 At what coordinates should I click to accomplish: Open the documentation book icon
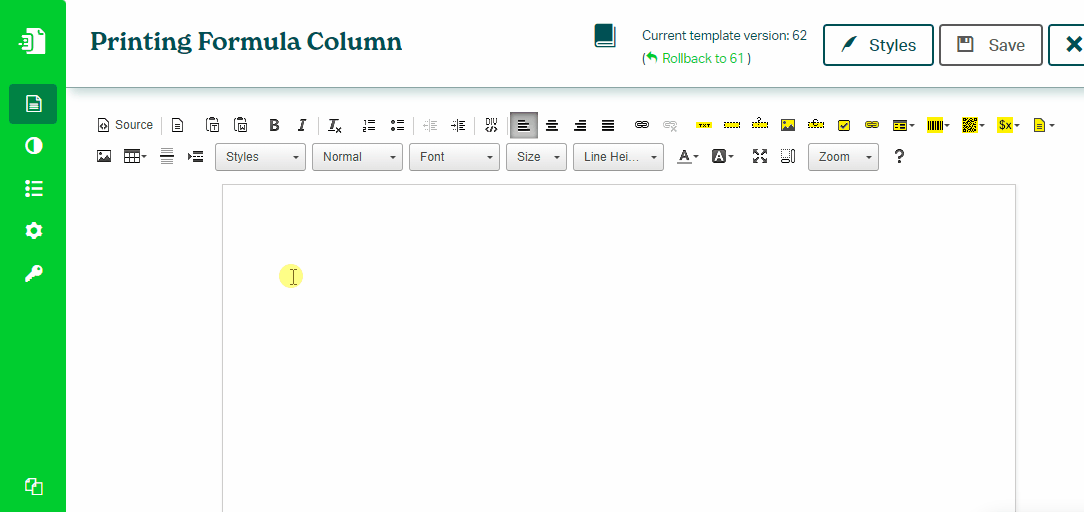click(x=605, y=37)
